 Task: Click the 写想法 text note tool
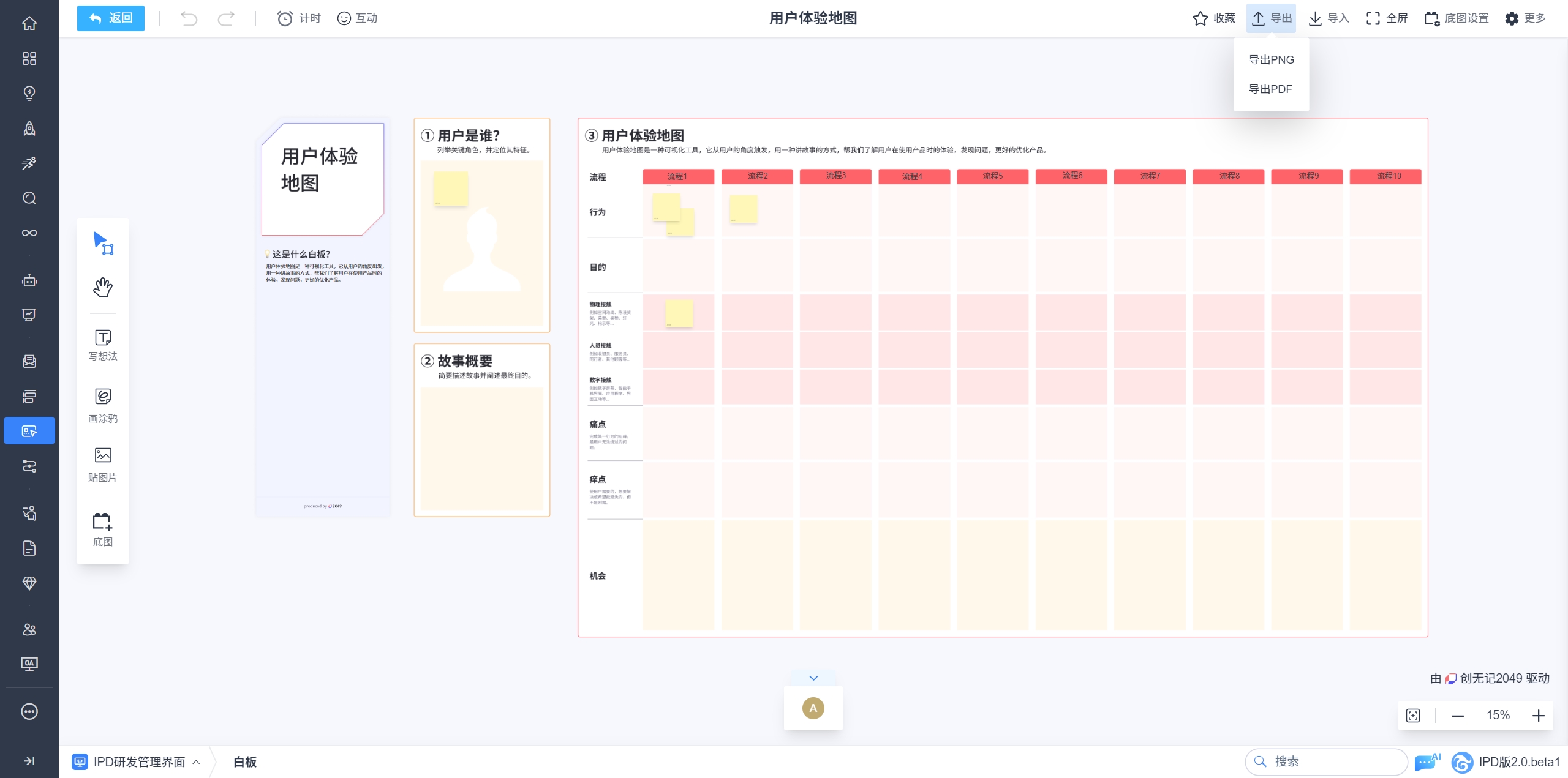tap(102, 345)
